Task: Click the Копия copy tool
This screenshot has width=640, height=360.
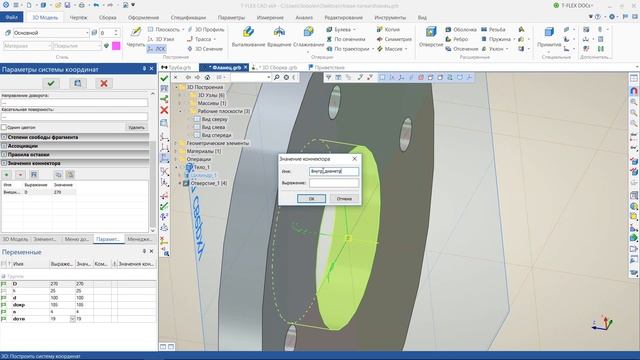Action: click(x=388, y=29)
